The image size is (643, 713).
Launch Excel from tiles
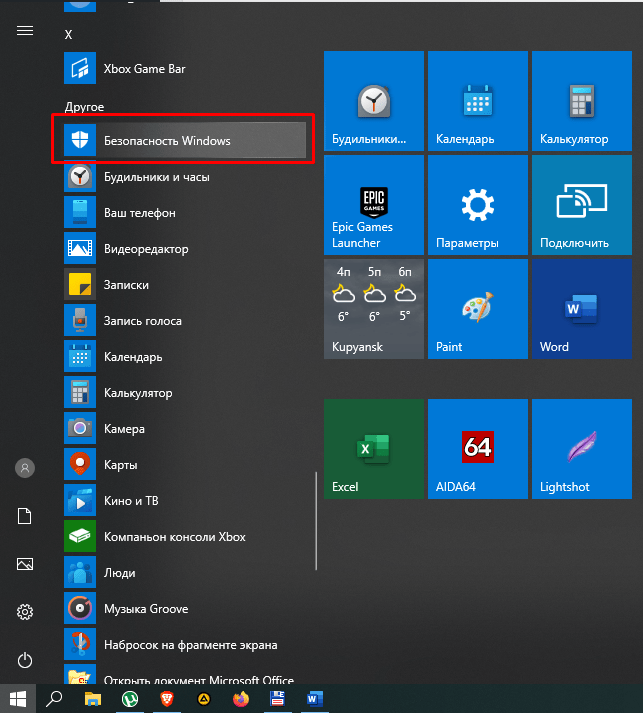pos(374,449)
